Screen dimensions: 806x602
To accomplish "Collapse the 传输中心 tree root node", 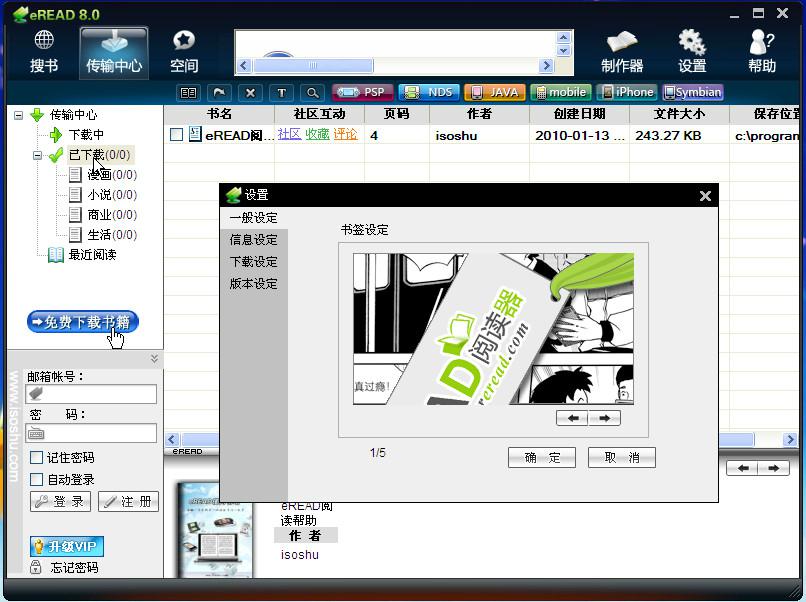I will pos(19,115).
